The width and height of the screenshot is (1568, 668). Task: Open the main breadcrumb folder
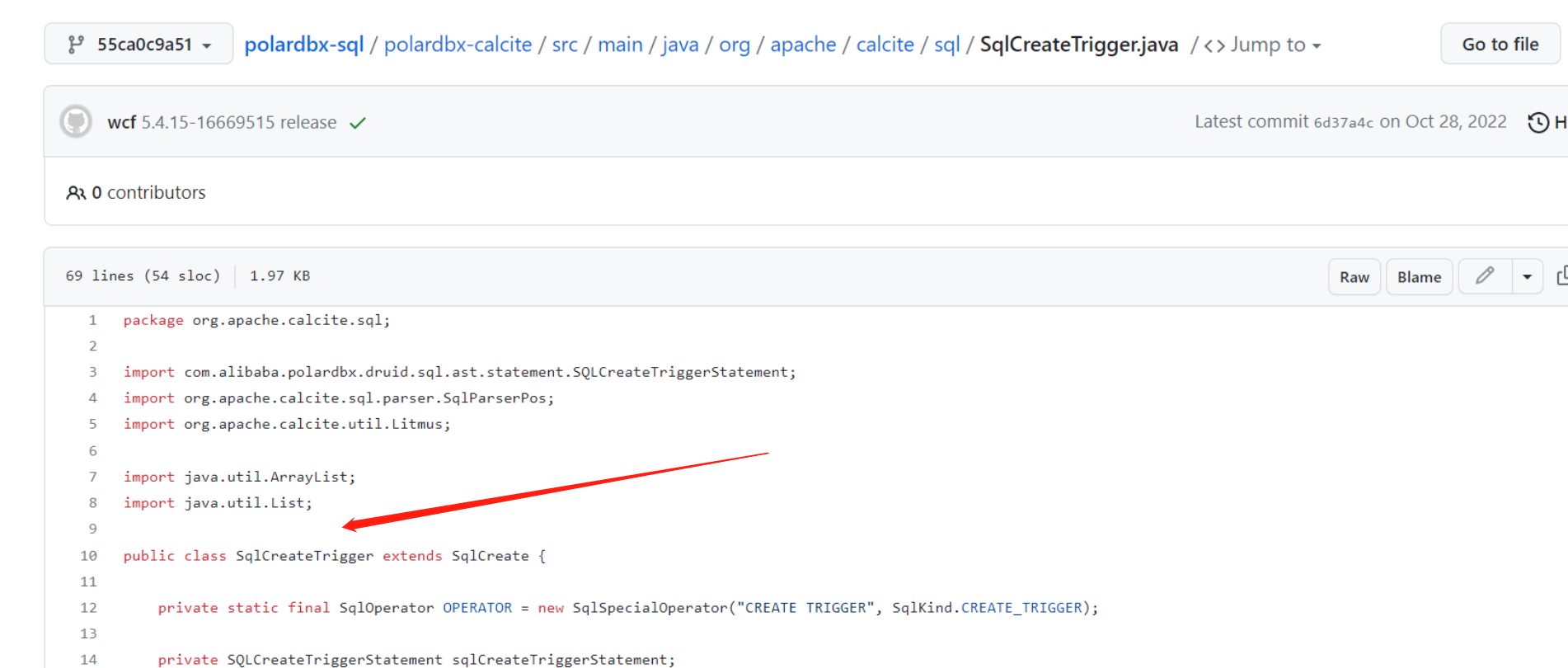tap(620, 45)
